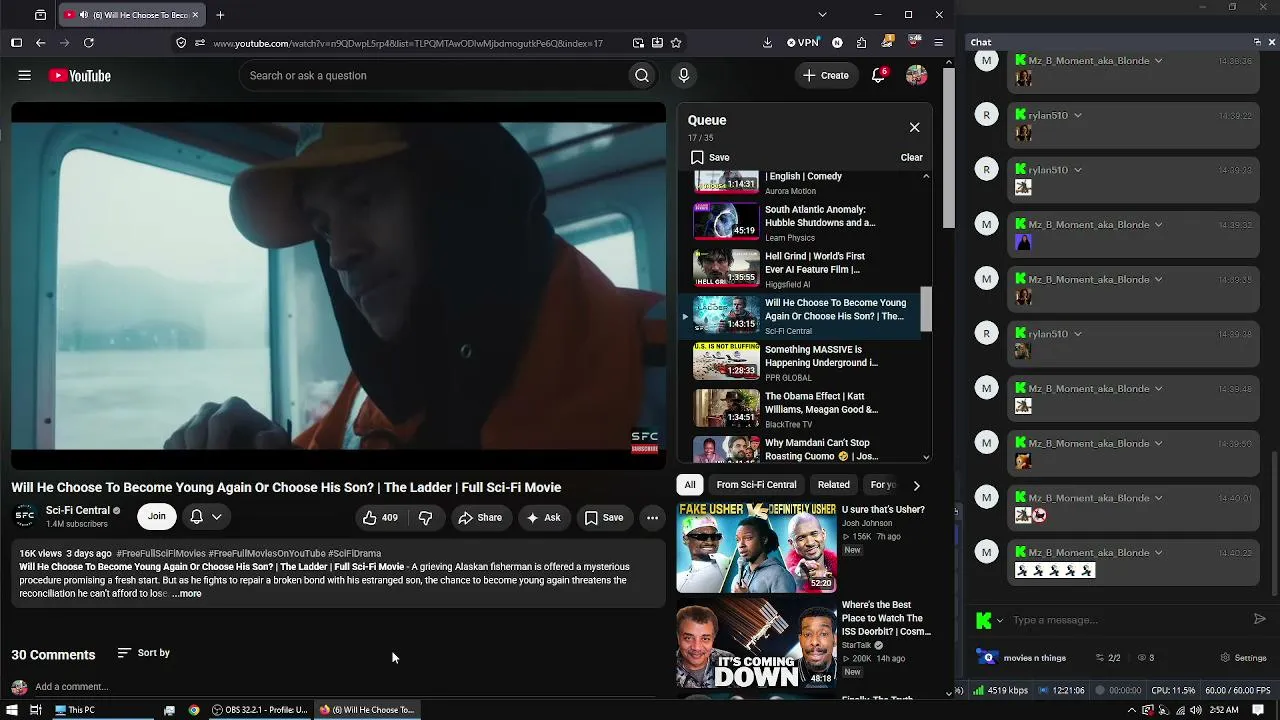Click the queue panel scrollbar thumb
The image size is (1280, 720).
tap(926, 309)
